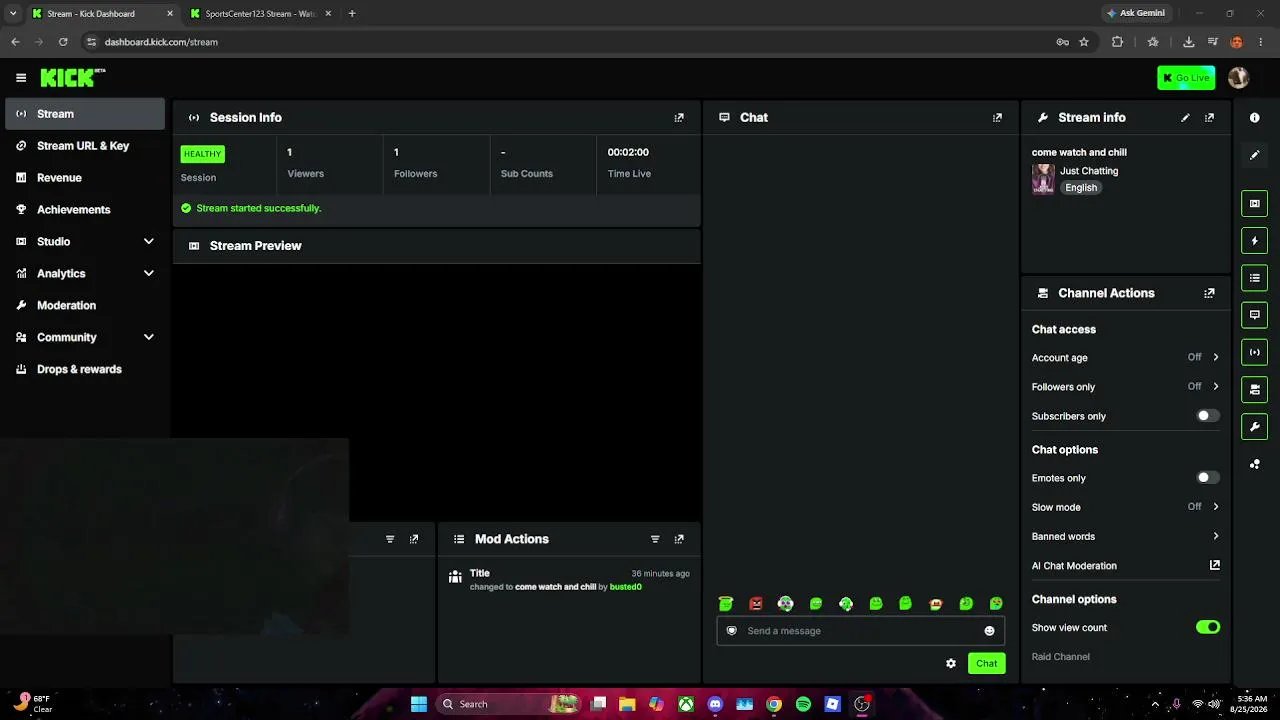Toggle the session info broadcast icon in right sidebar
Viewport: 1280px width, 720px height.
(x=1254, y=352)
